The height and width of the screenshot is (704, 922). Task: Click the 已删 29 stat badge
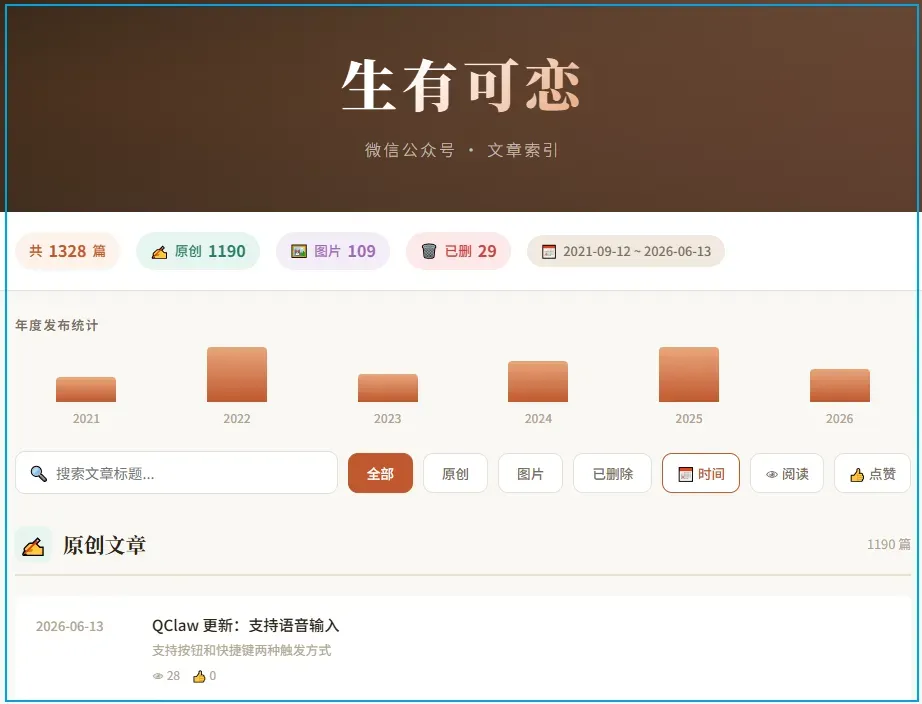tap(459, 251)
